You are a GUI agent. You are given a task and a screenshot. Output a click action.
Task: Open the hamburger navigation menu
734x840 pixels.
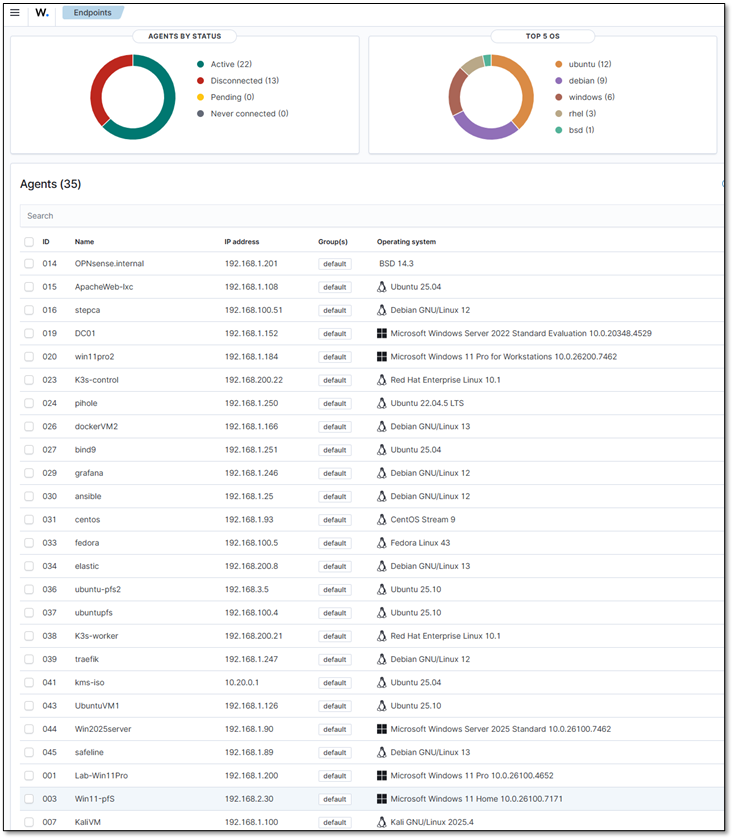pos(15,12)
